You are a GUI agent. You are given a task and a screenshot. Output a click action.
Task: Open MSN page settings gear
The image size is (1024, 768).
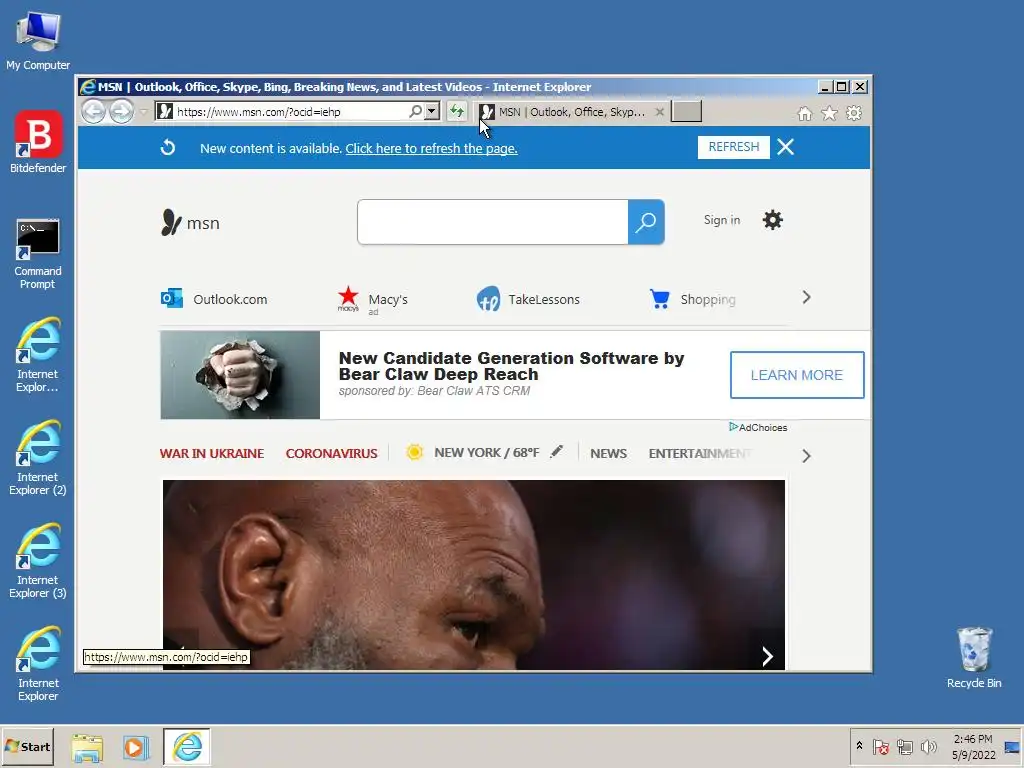pyautogui.click(x=773, y=220)
